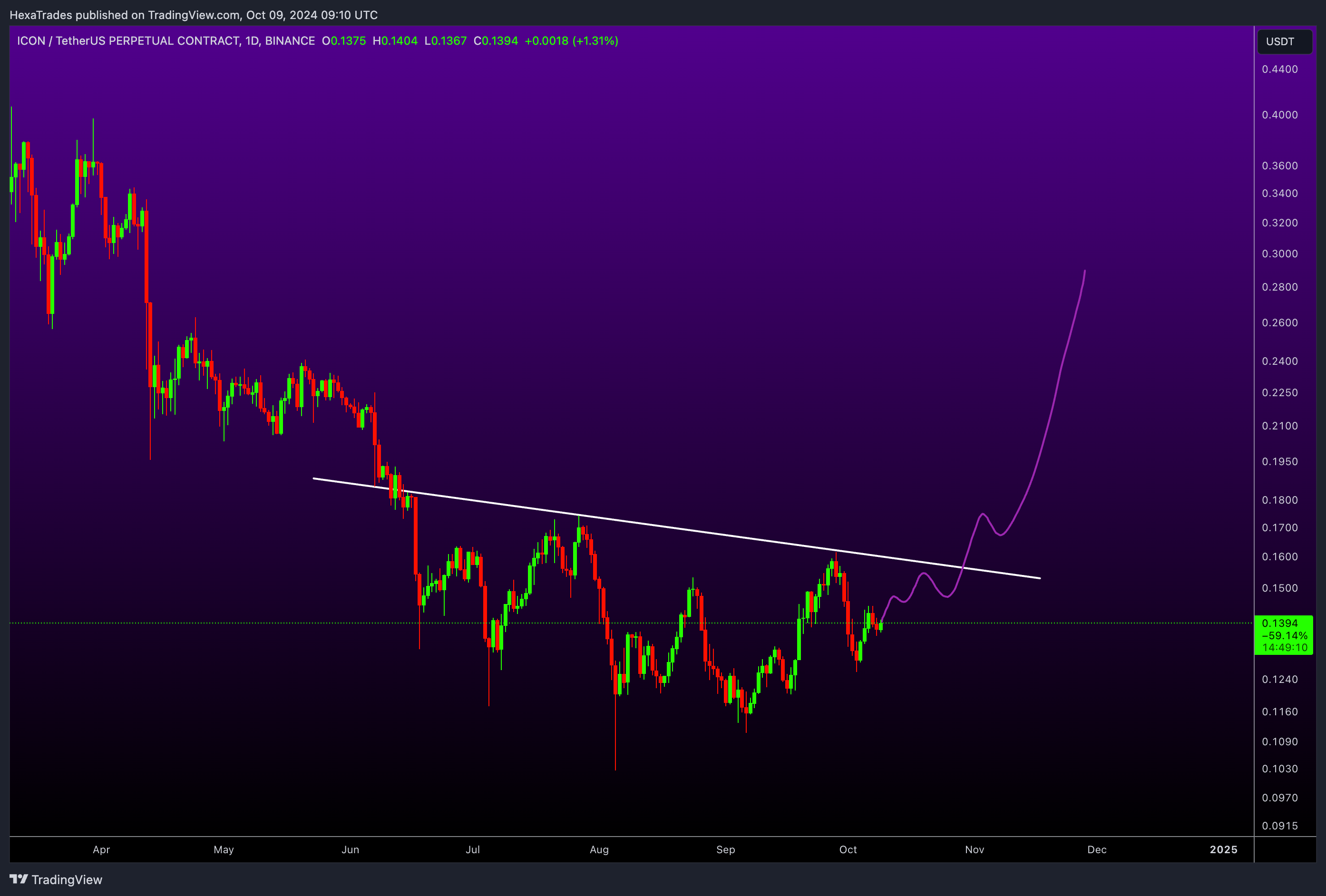Click the Jun label on time axis

coord(351,850)
